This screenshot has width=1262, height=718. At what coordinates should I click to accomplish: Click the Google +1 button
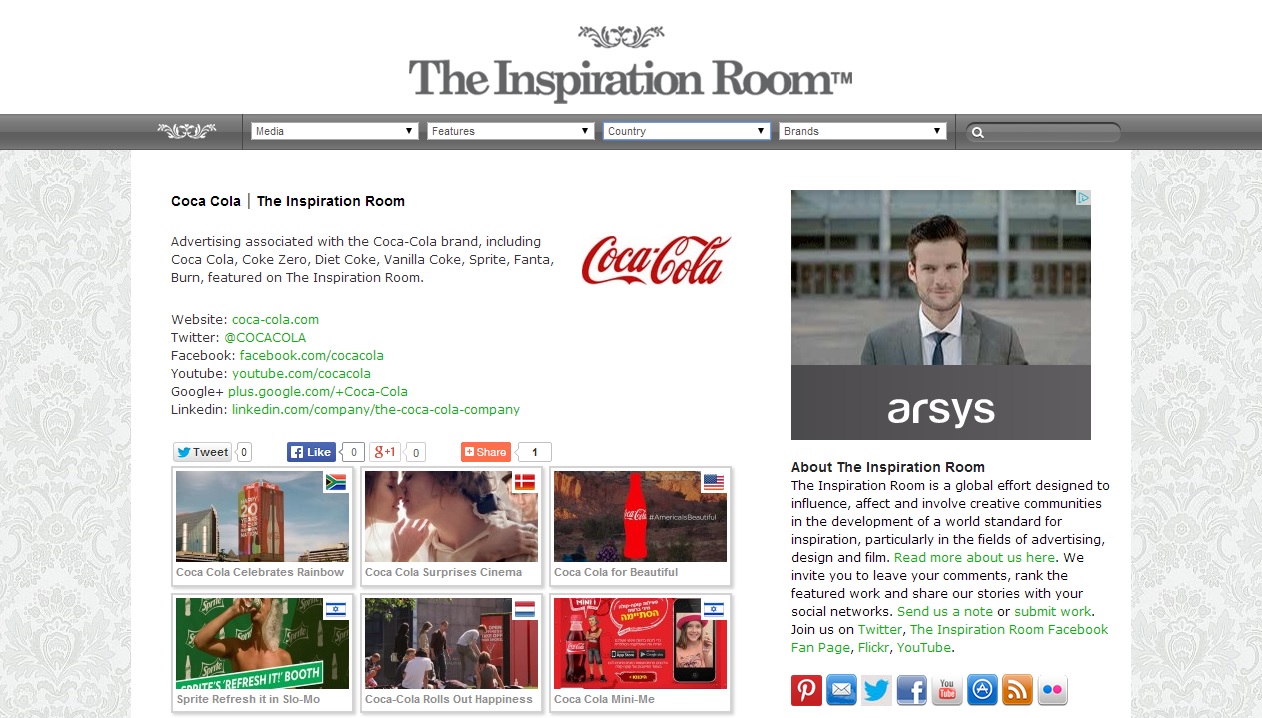(x=385, y=452)
